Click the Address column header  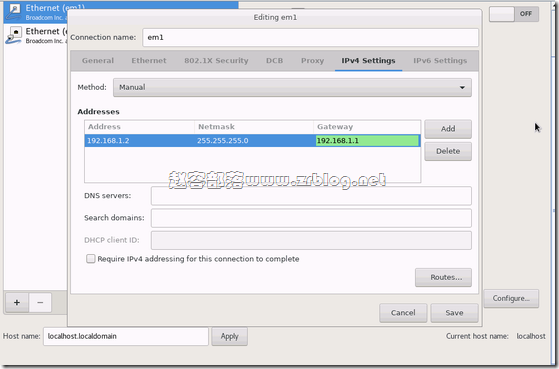139,127
